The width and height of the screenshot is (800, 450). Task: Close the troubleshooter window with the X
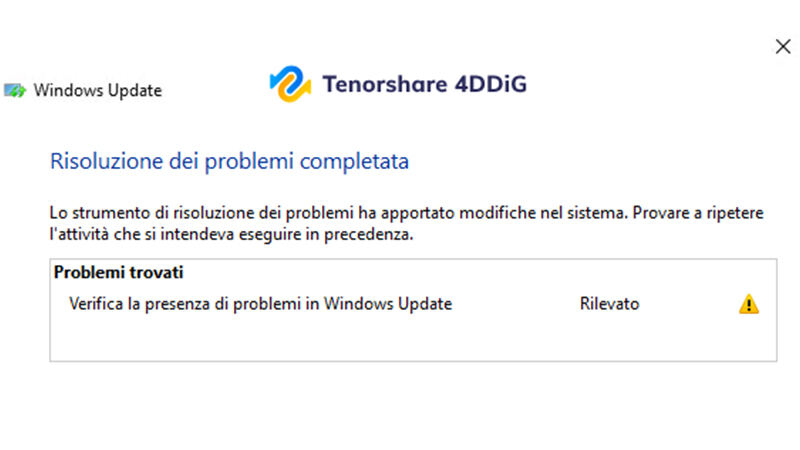[783, 46]
